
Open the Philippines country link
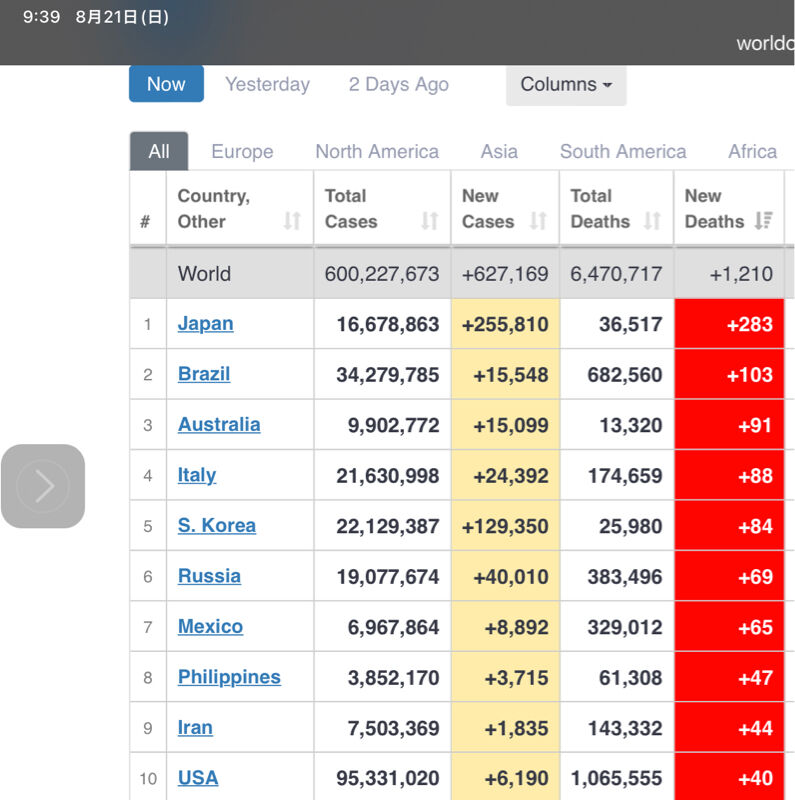(x=229, y=677)
